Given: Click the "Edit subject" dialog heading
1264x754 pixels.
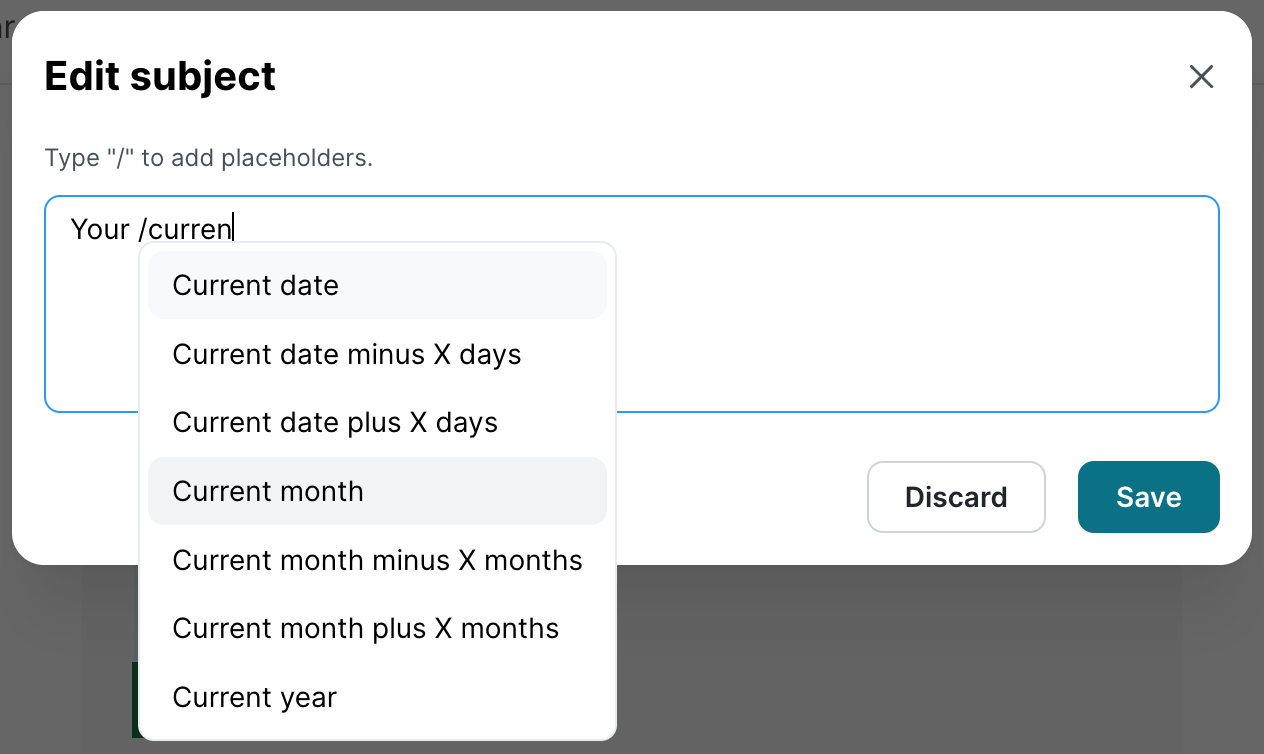Looking at the screenshot, I should pos(160,77).
